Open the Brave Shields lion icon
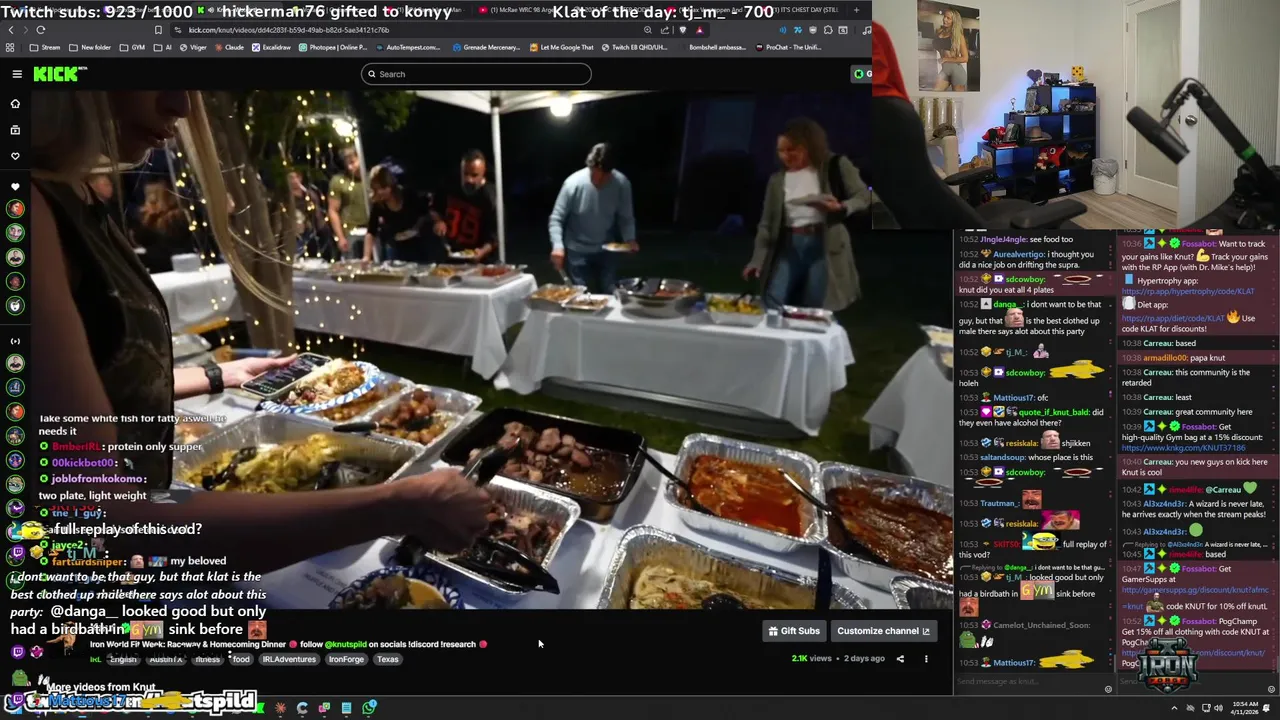1280x720 pixels. pyautogui.click(x=682, y=30)
